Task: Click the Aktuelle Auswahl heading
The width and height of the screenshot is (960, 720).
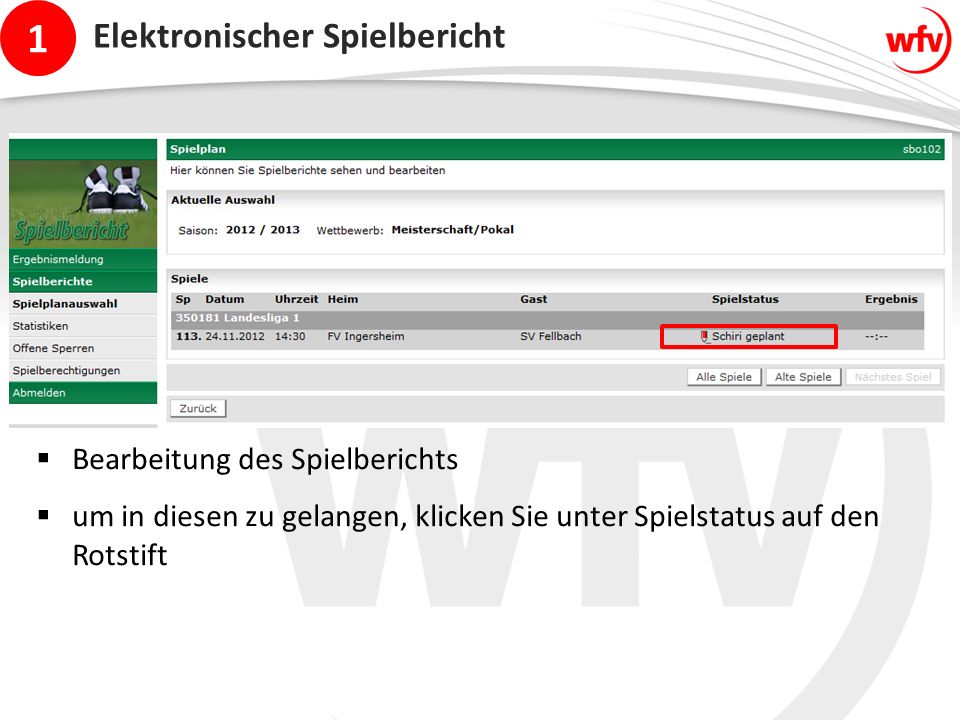Action: click(223, 200)
